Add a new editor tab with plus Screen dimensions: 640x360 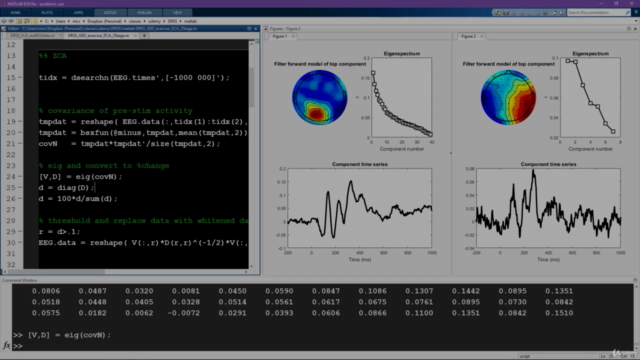[x=144, y=36]
